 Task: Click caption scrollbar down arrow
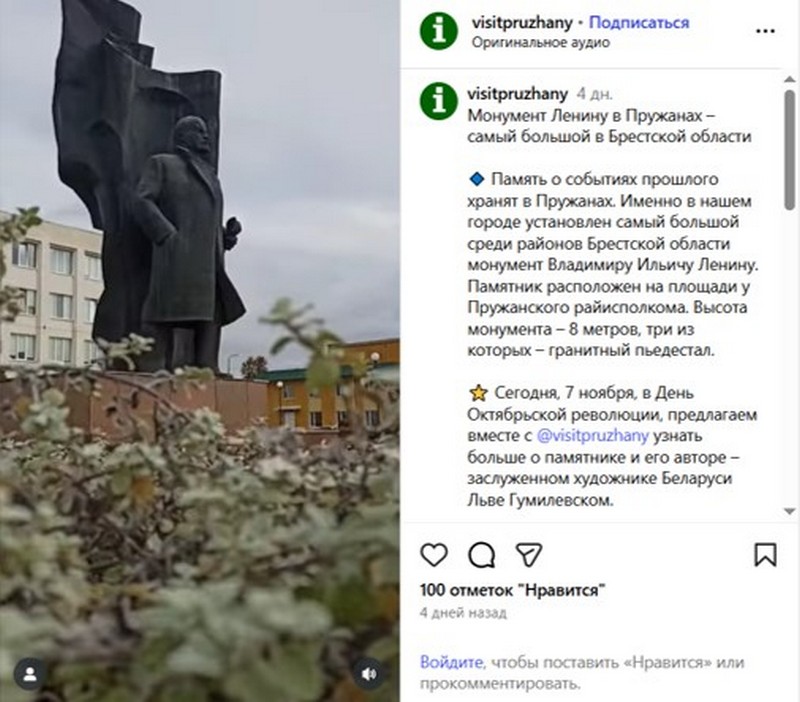[x=789, y=511]
